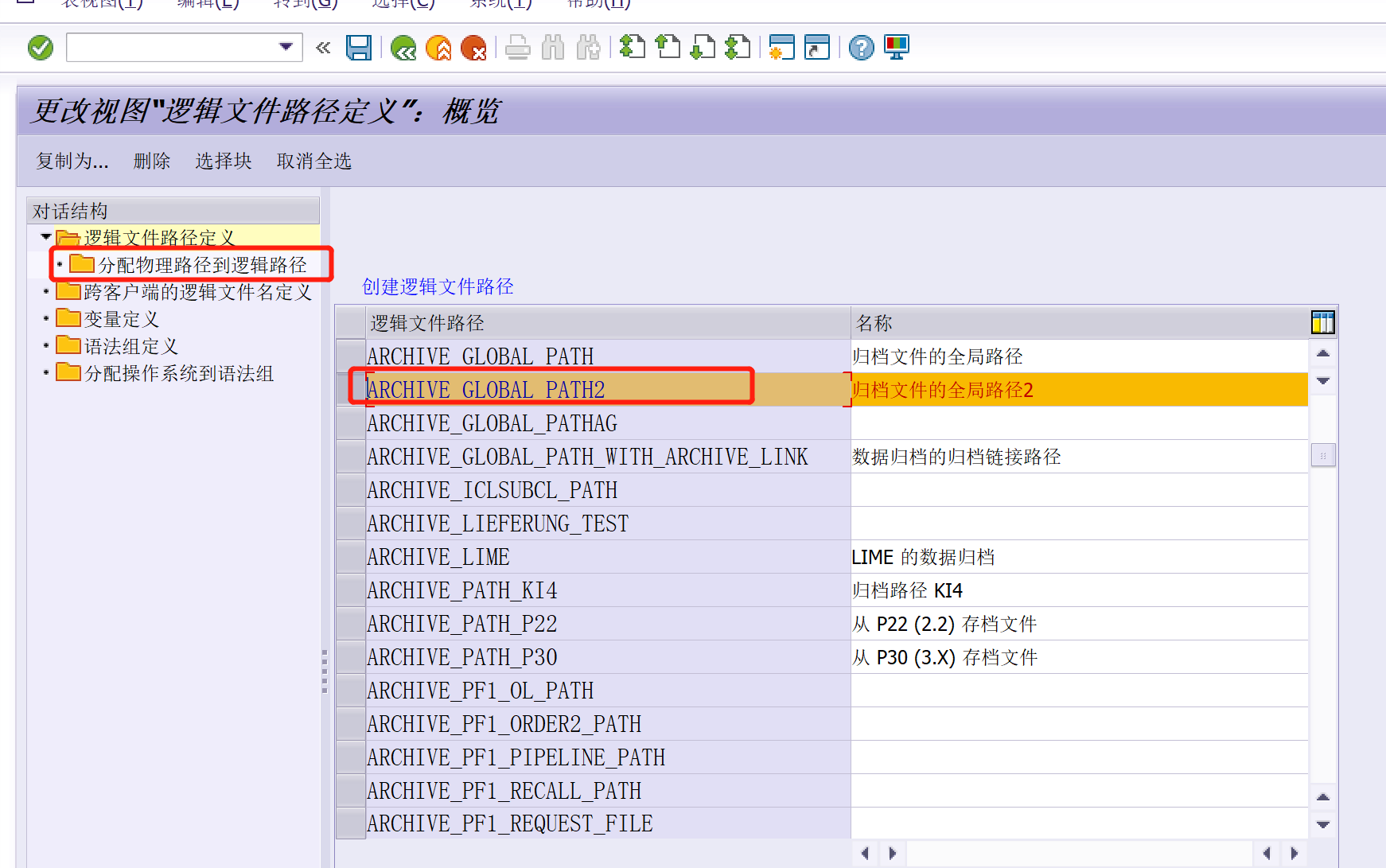Open the Help question mark icon
Viewport: 1386px width, 868px height.
pyautogui.click(x=862, y=48)
